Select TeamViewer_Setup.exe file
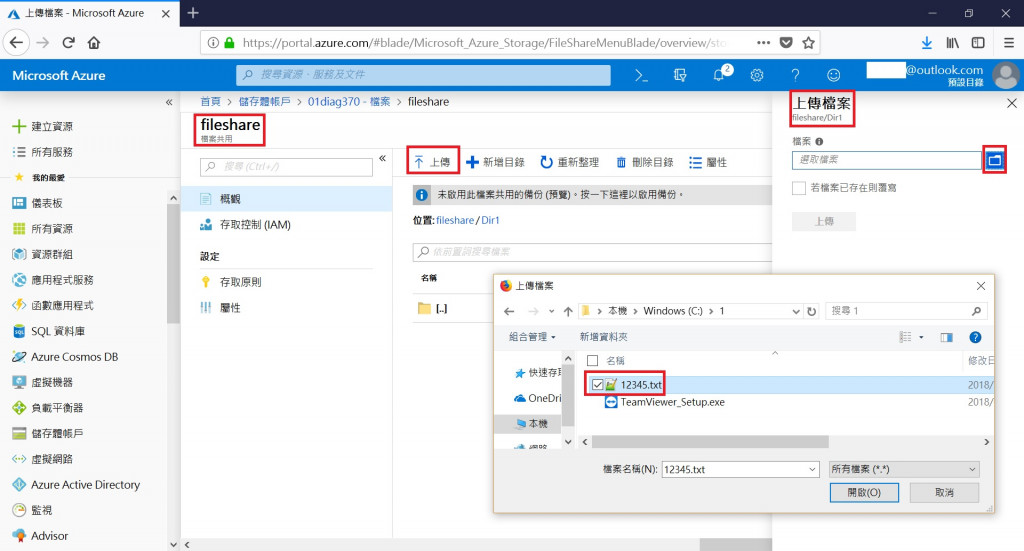 (x=672, y=402)
